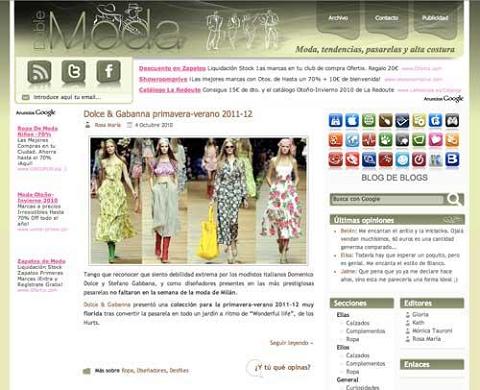Viewport: 480px width, 390px height.
Task: Click the green television blog icon
Action: tap(419, 140)
